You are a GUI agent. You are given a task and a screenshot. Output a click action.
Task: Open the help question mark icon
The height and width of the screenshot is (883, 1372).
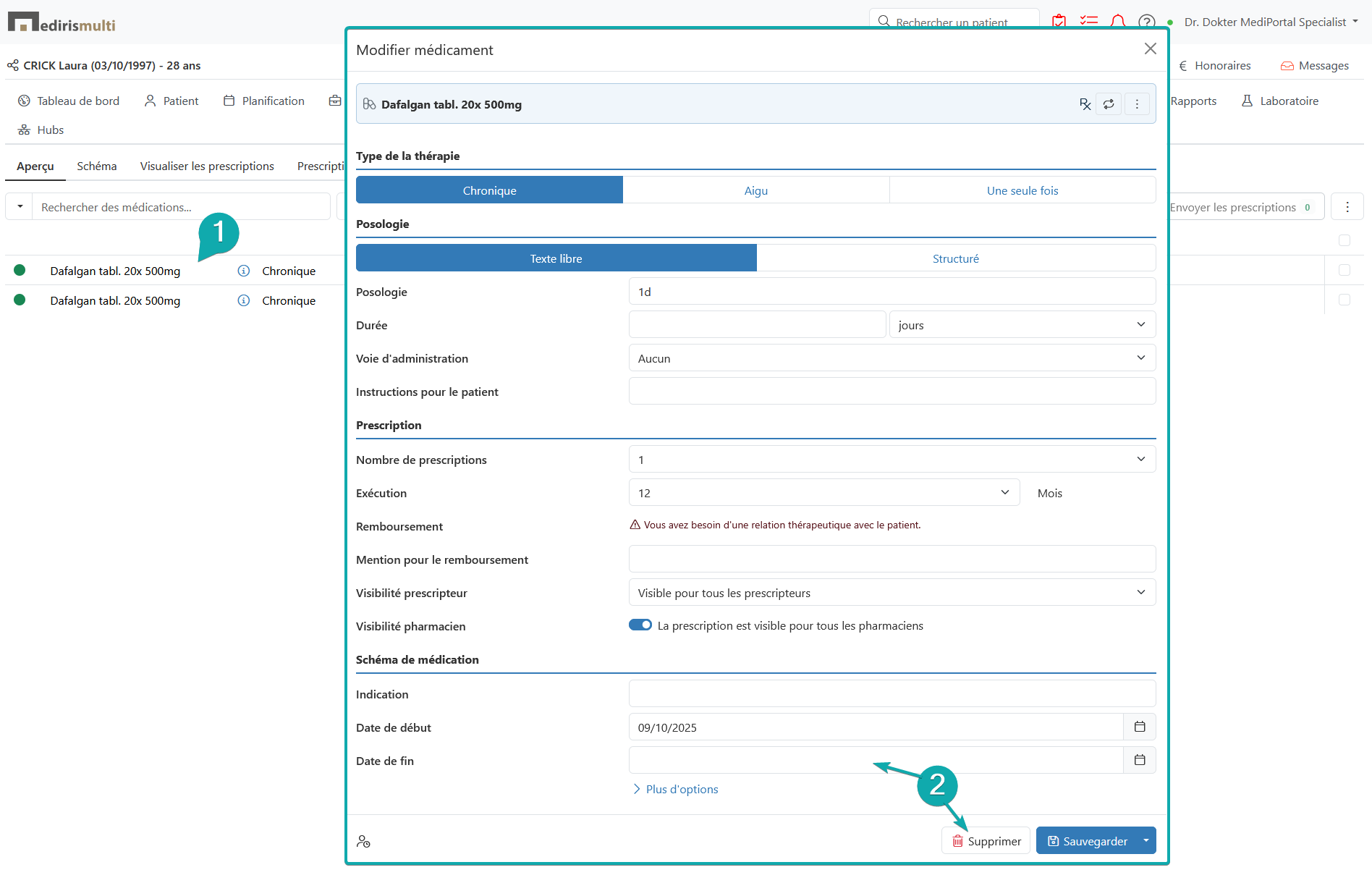(x=1146, y=22)
